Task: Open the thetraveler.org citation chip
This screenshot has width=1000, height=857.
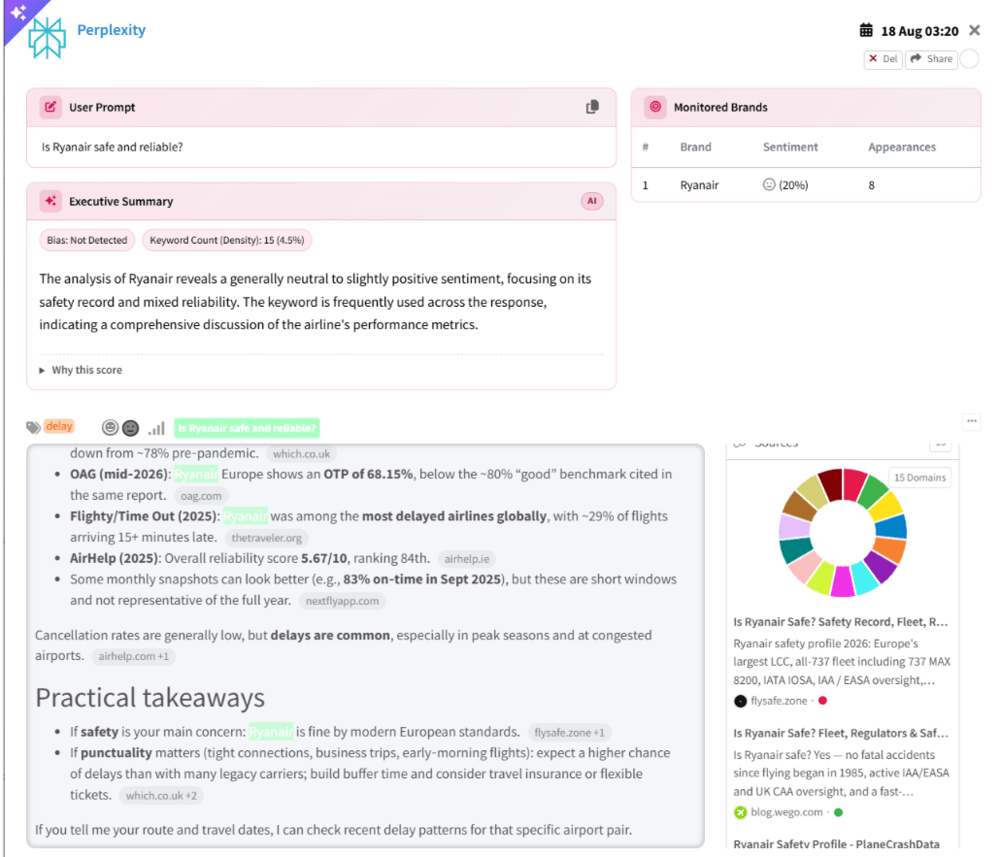Action: point(267,538)
